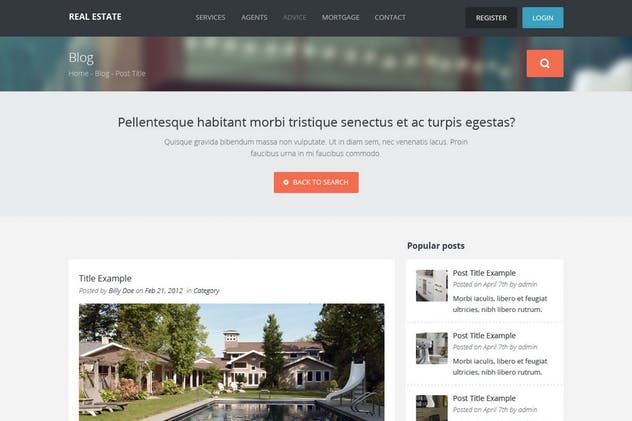The width and height of the screenshot is (632, 421).
Task: Click the blue Login button
Action: click(x=543, y=18)
